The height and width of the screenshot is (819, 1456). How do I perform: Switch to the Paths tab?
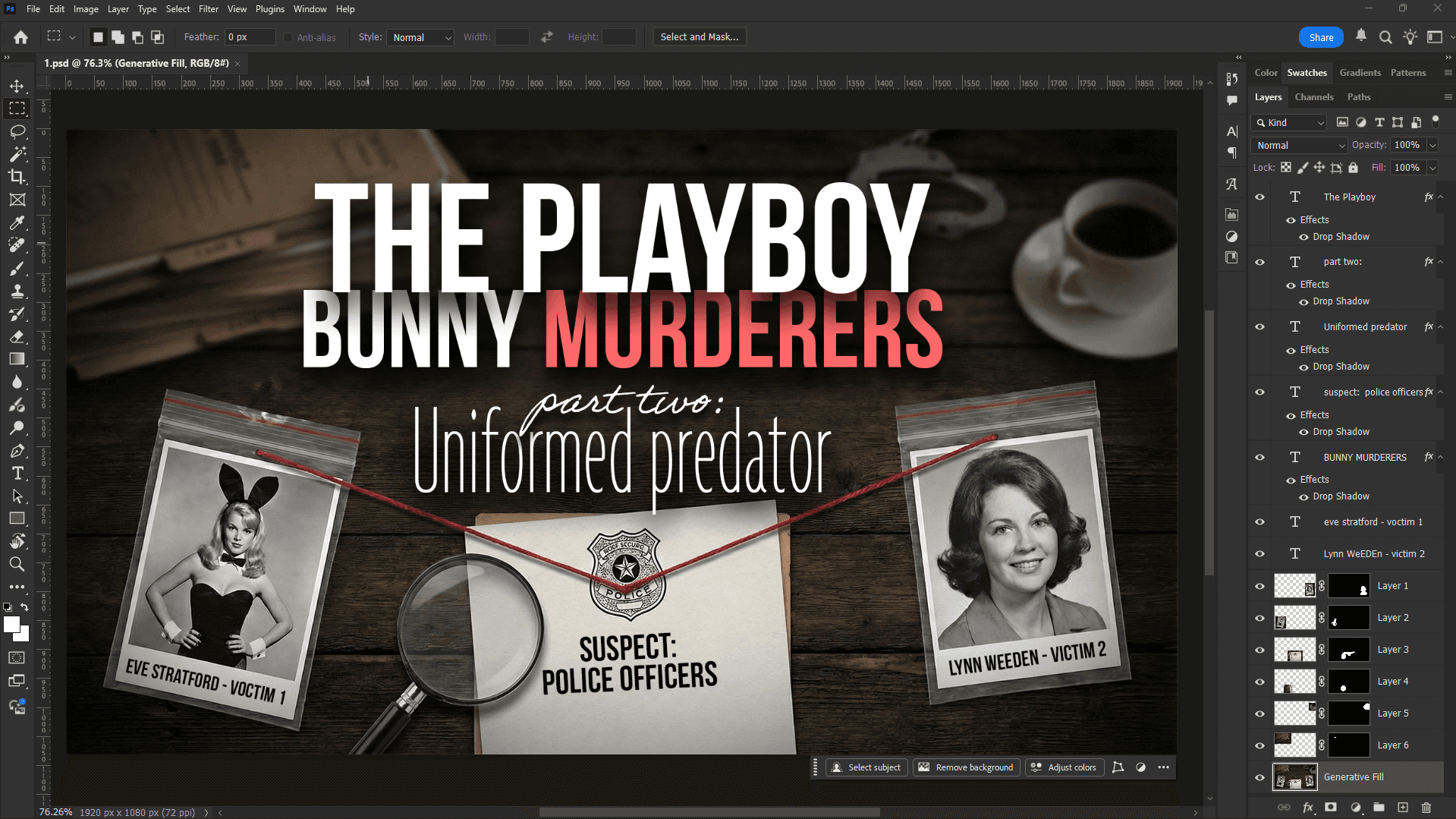(x=1359, y=97)
